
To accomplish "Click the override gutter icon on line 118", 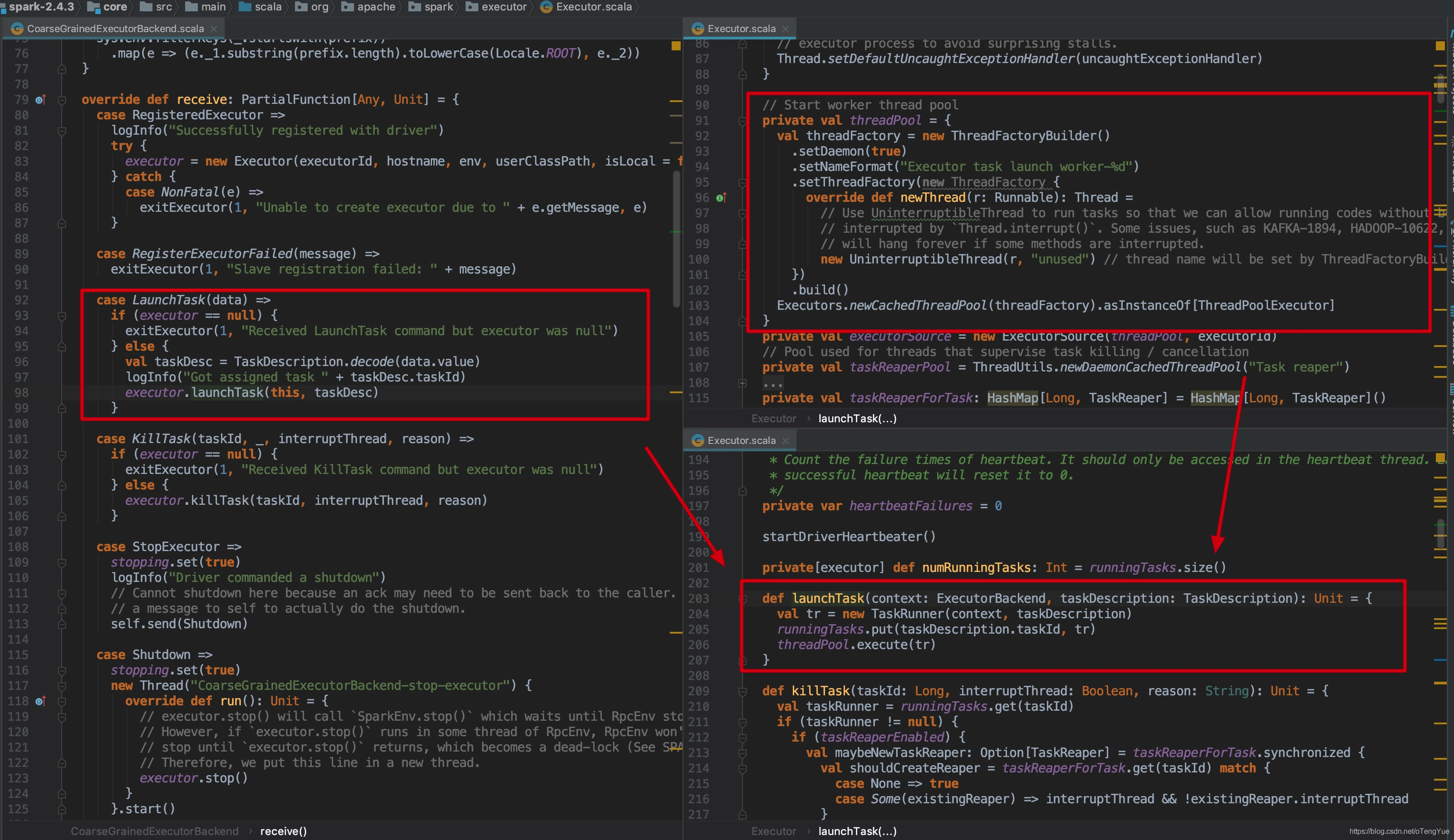I will tap(40, 701).
